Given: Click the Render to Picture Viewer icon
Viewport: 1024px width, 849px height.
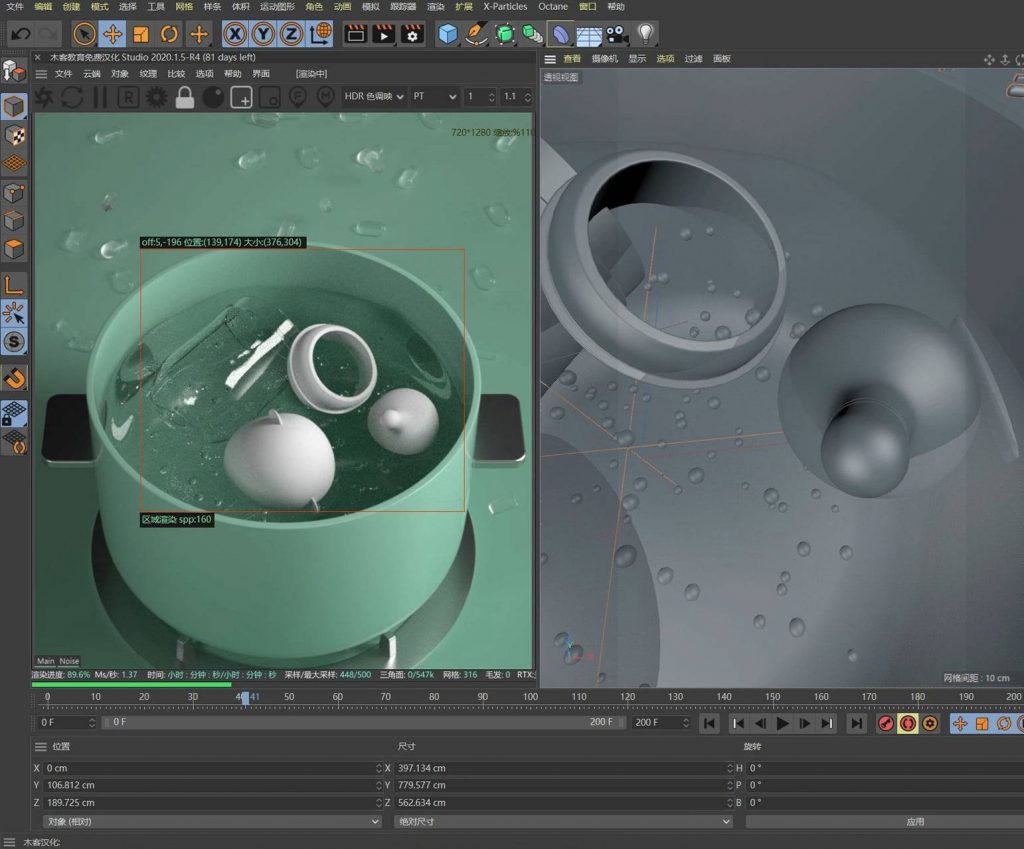Looking at the screenshot, I should pos(385,33).
